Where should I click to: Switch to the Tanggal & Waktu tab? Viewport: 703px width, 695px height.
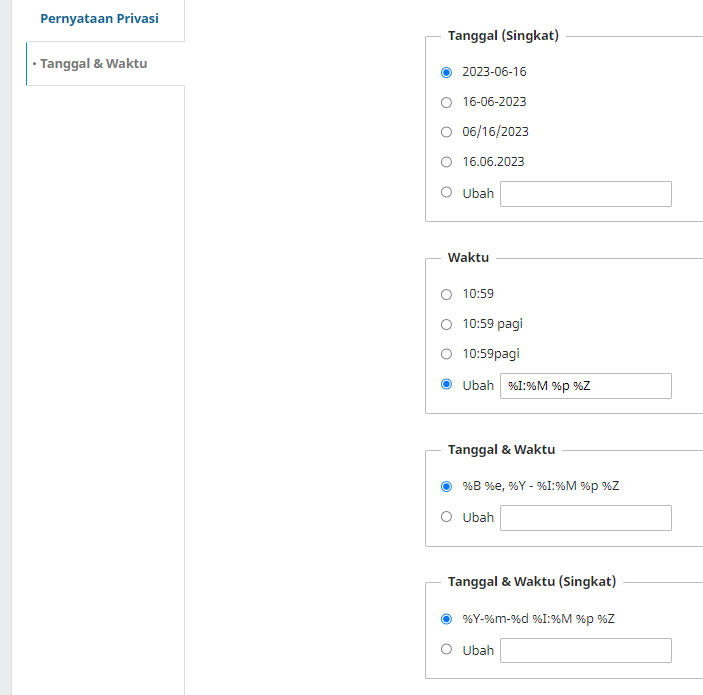[93, 64]
